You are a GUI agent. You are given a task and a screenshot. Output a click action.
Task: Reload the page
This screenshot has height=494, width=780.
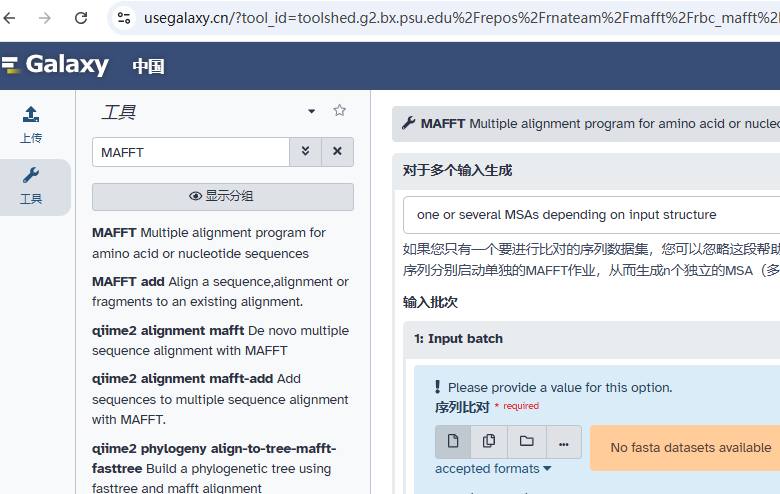81,18
